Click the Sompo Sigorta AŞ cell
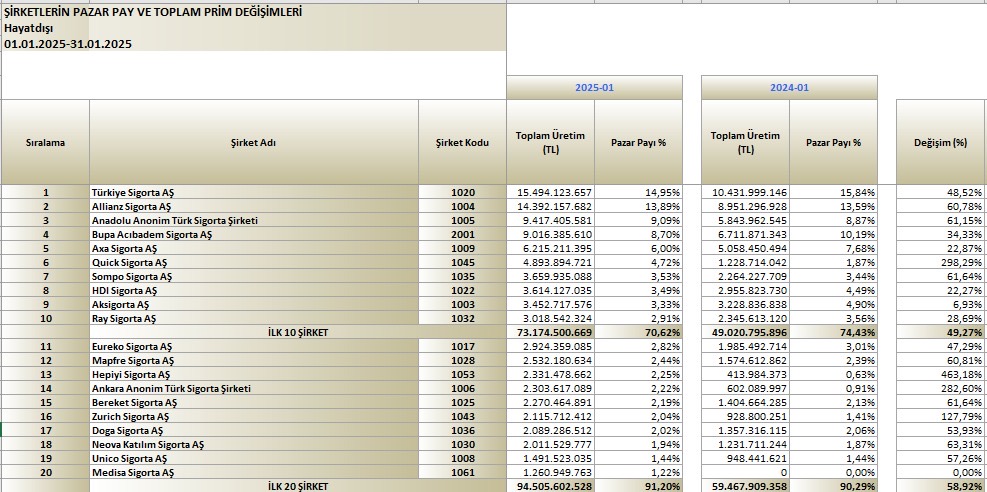The image size is (987, 492). [x=254, y=276]
